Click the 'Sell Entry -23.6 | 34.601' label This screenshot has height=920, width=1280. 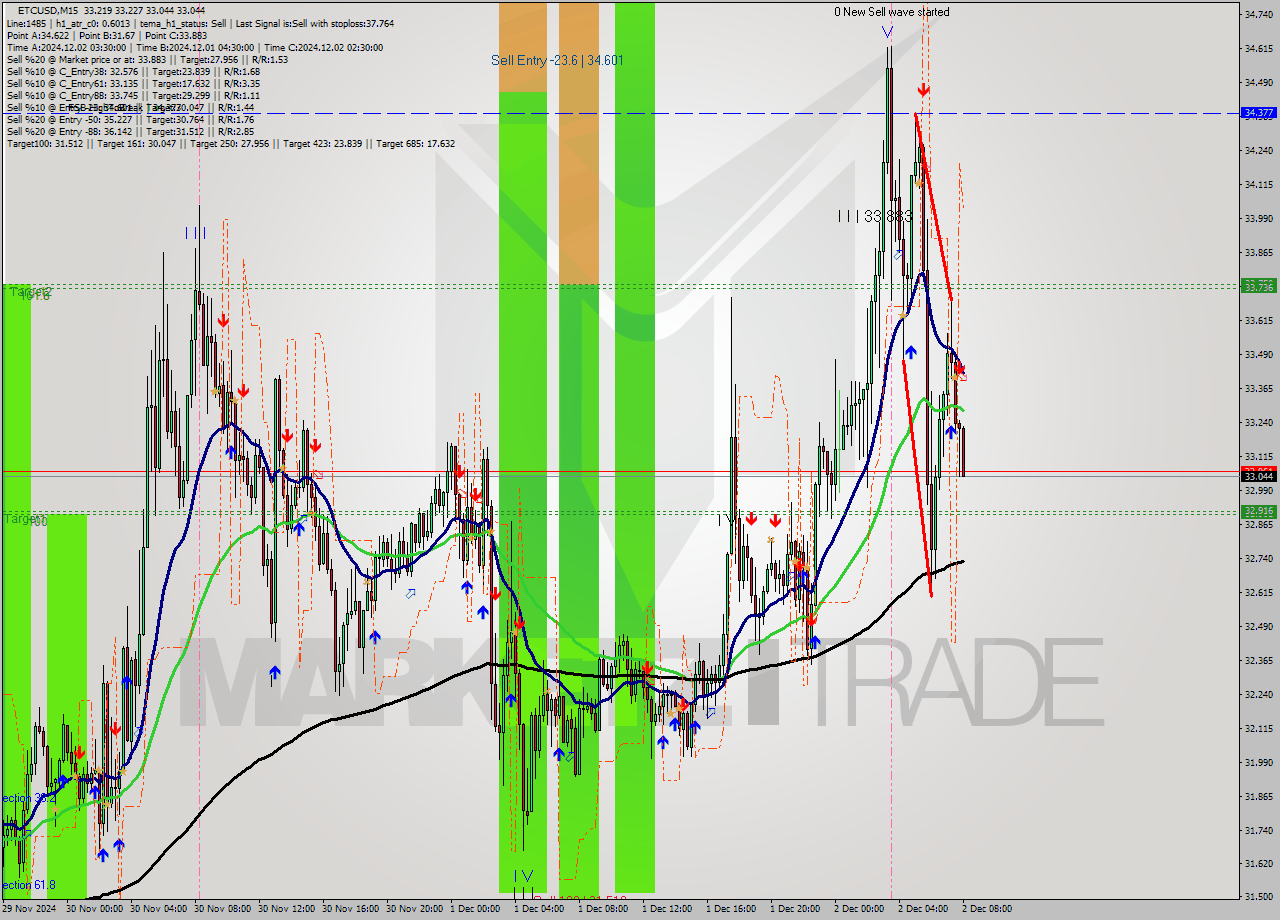click(x=557, y=60)
